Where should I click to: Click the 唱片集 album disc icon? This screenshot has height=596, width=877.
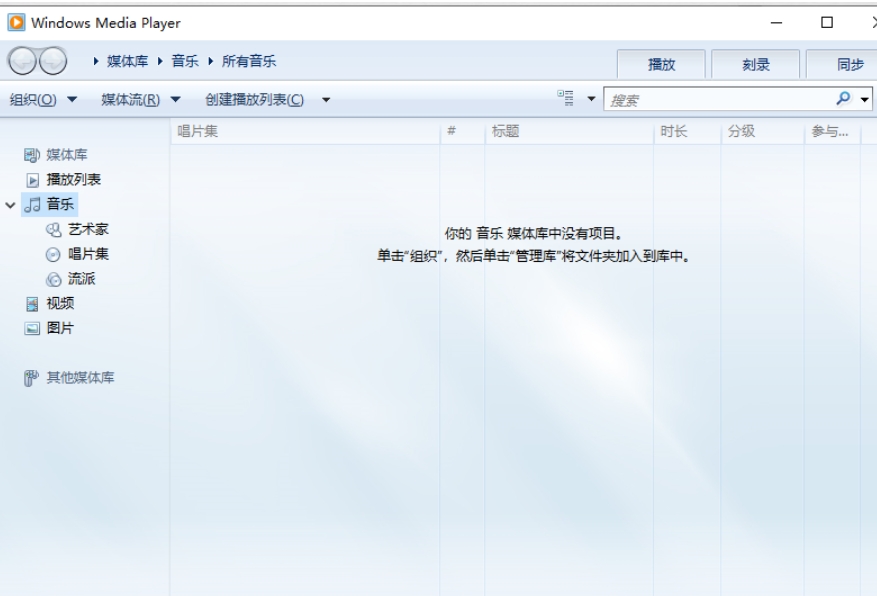[x=53, y=255]
